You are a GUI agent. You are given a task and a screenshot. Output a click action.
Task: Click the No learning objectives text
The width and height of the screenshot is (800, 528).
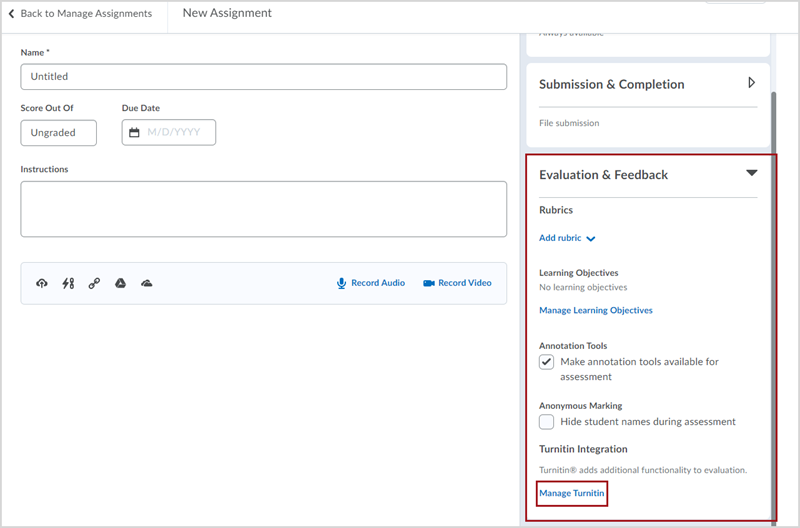pos(583,287)
